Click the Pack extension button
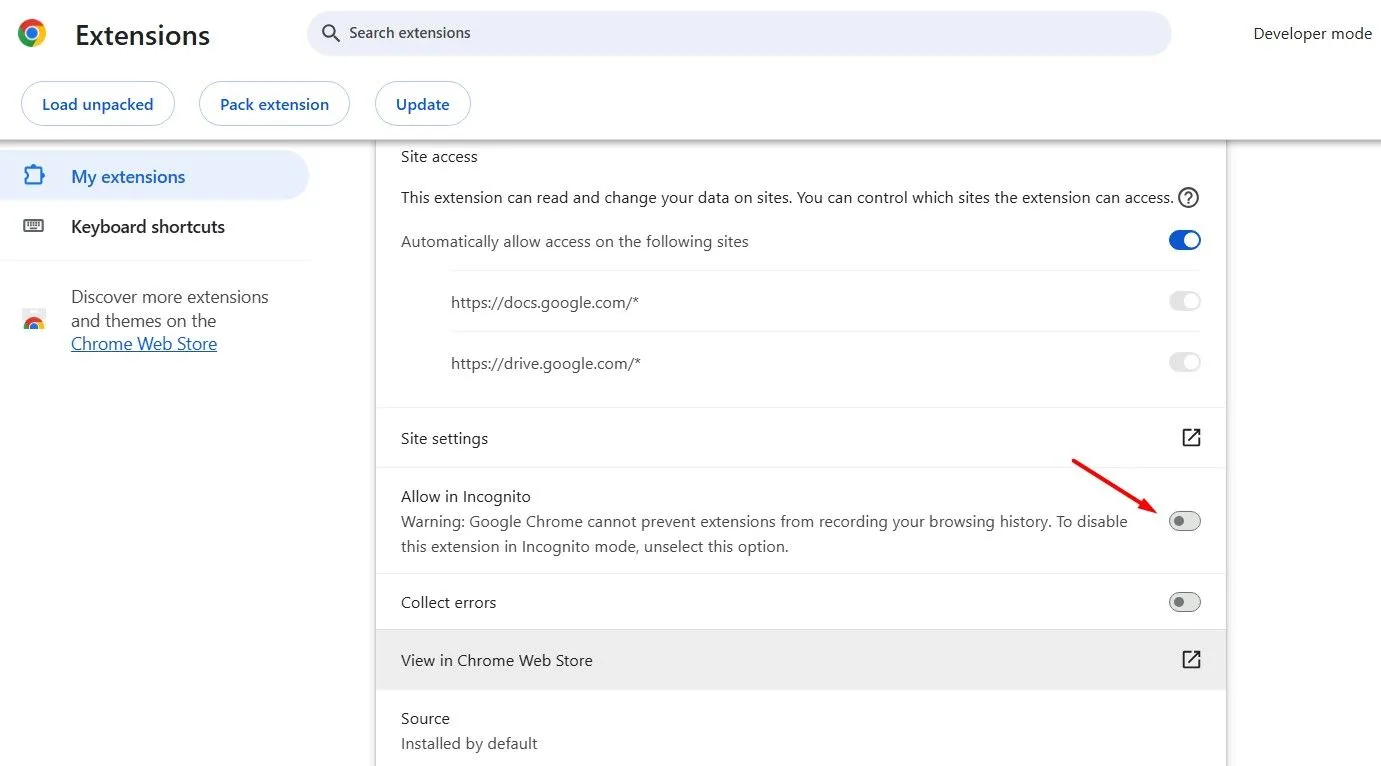The image size is (1381, 766). 274,103
